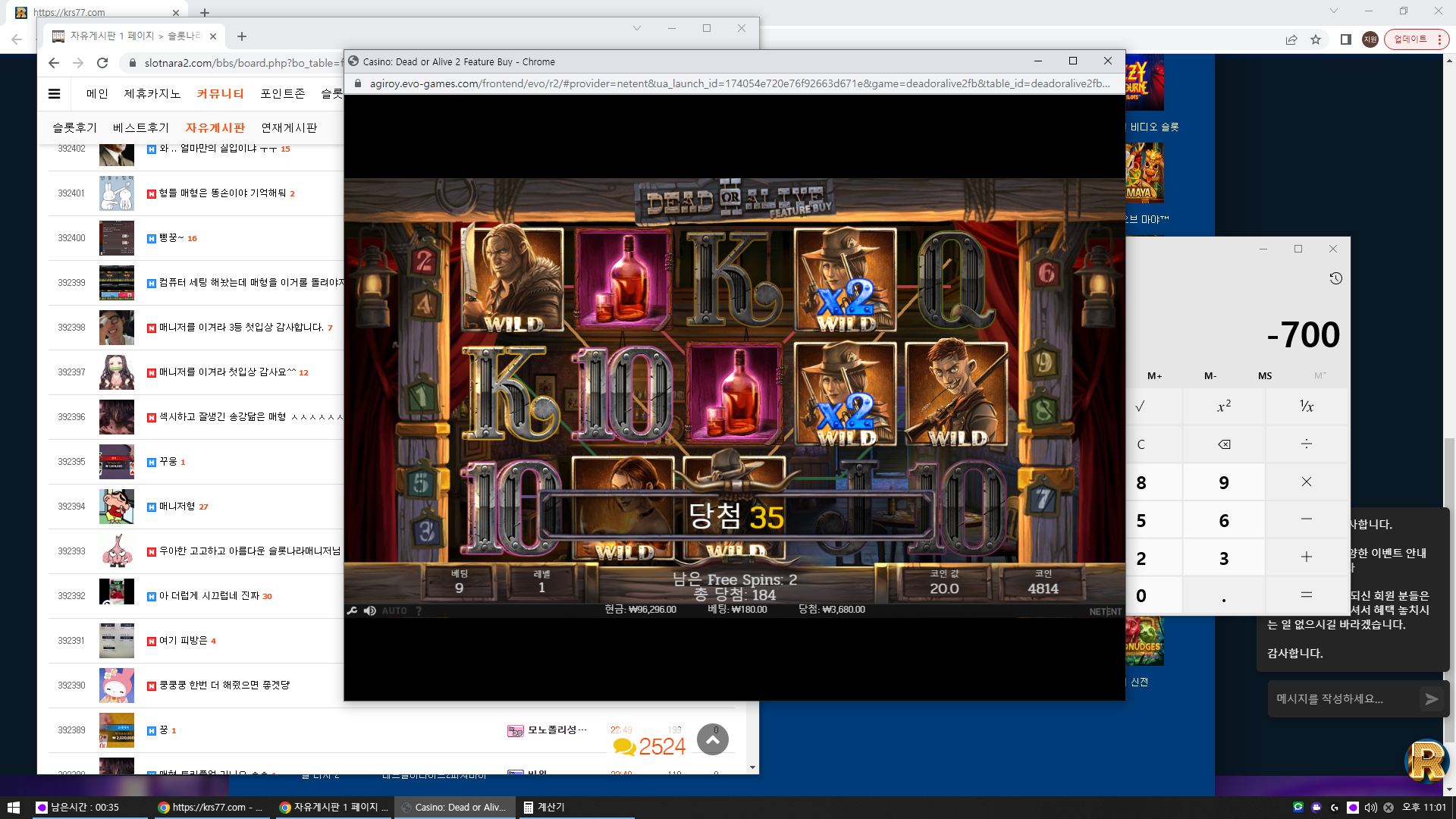This screenshot has height=819, width=1456.
Task: Go forward in the slotnara browser window
Action: click(x=78, y=63)
